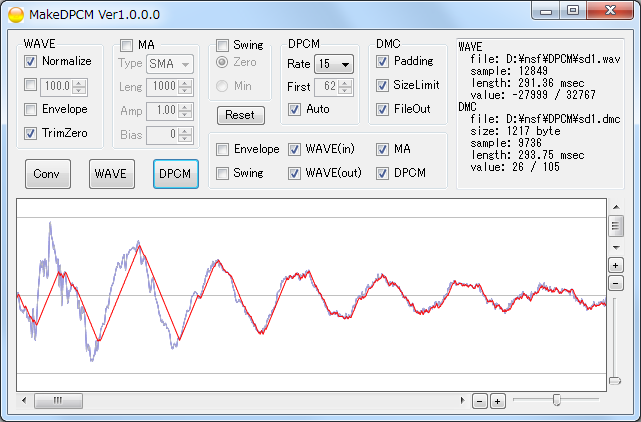Close the MakeDPCM window

tap(610, 11)
